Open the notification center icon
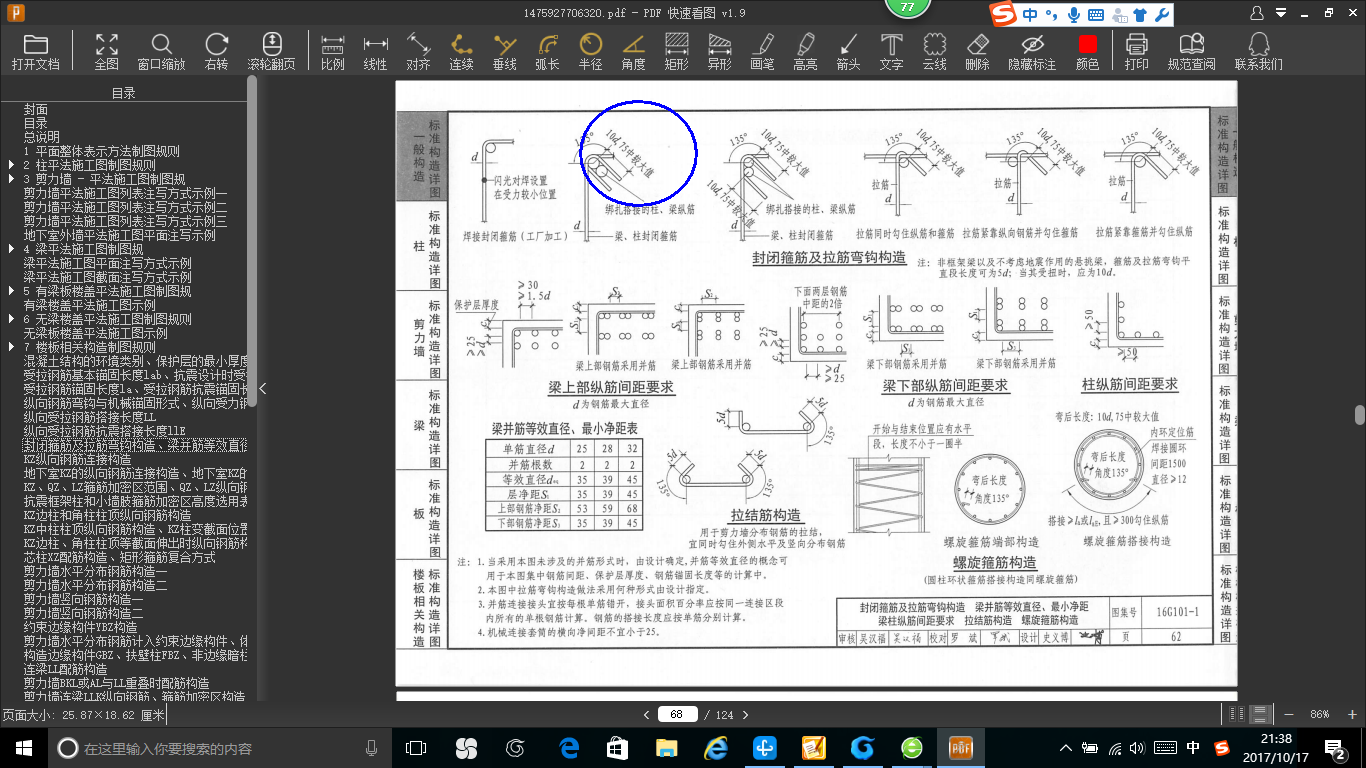The image size is (1366, 768). [1335, 748]
